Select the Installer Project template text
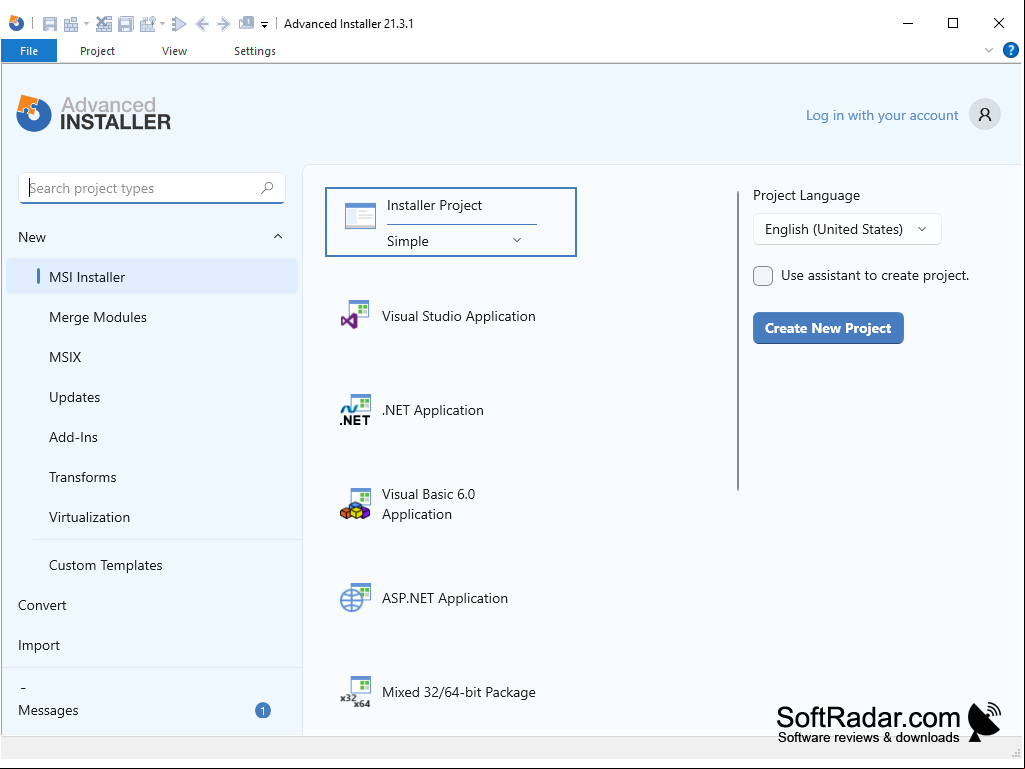1025x769 pixels. [435, 205]
